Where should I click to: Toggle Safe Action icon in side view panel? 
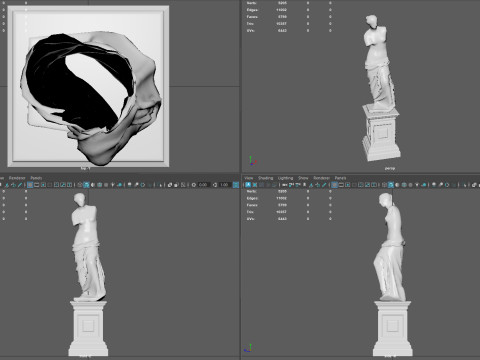pos(367,185)
